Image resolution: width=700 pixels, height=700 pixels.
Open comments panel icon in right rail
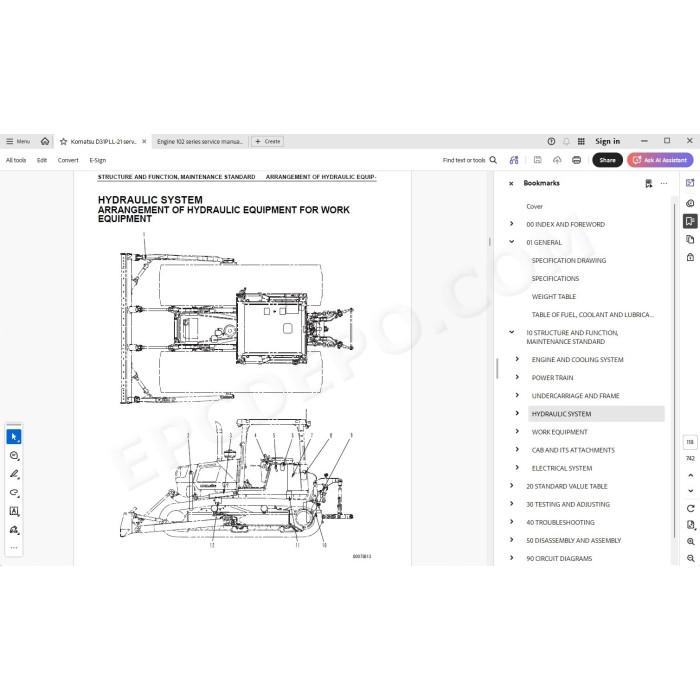[690, 203]
